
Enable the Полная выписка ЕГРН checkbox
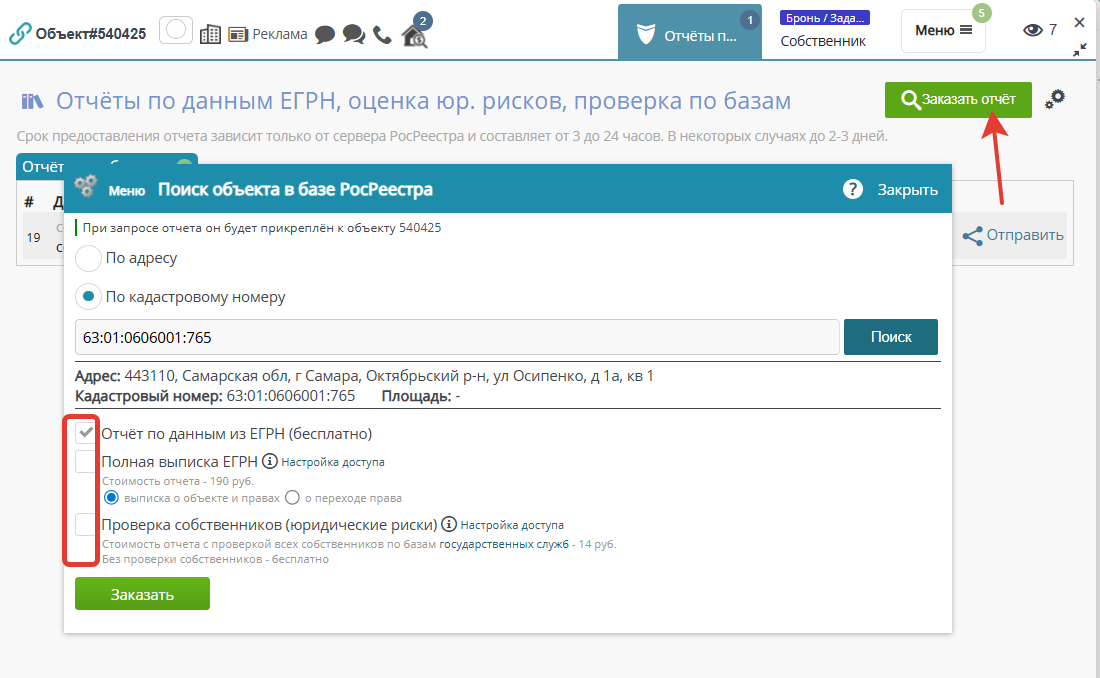(x=86, y=462)
